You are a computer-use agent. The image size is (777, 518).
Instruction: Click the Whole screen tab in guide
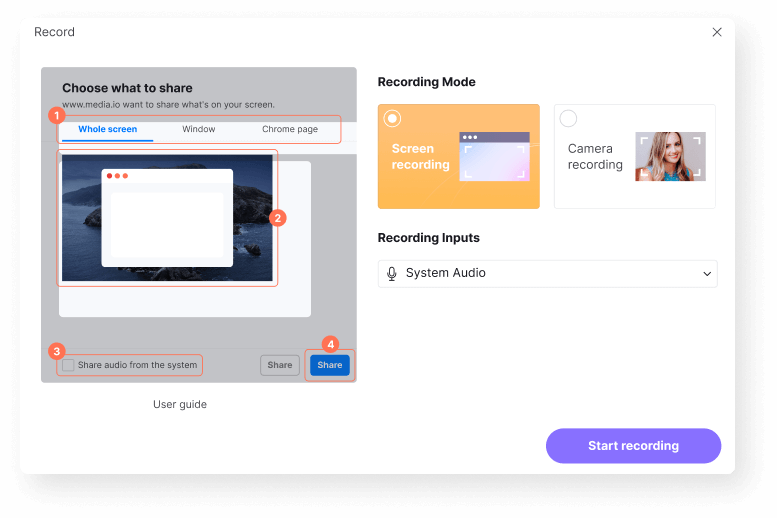pyautogui.click(x=108, y=129)
